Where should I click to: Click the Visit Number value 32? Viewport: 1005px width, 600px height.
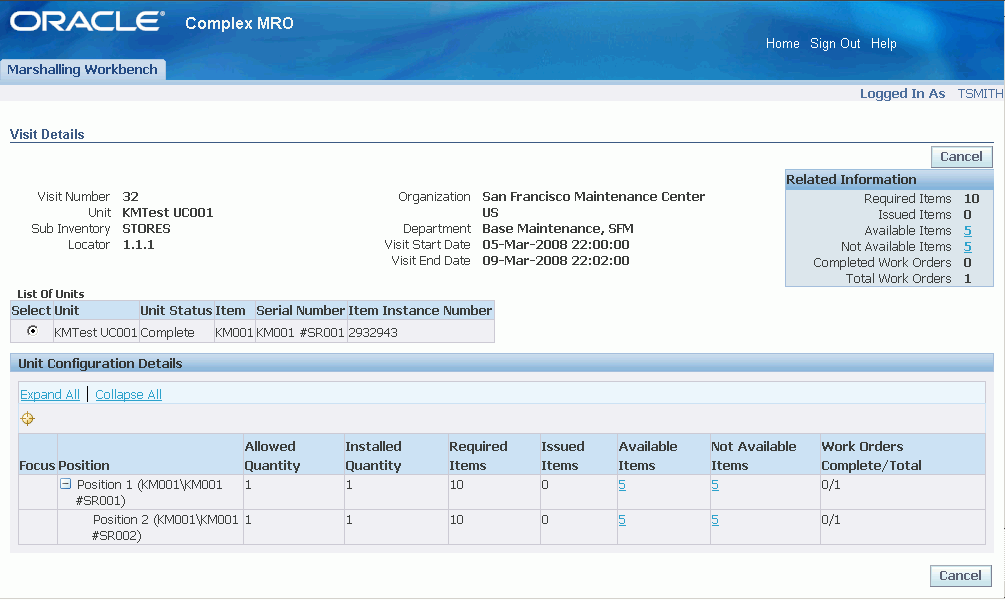click(x=130, y=196)
